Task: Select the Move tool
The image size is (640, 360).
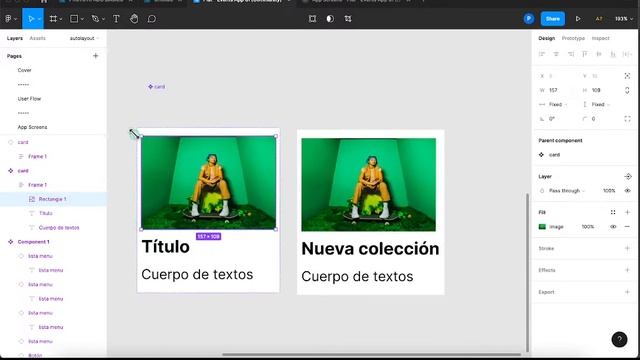Action: coord(31,19)
